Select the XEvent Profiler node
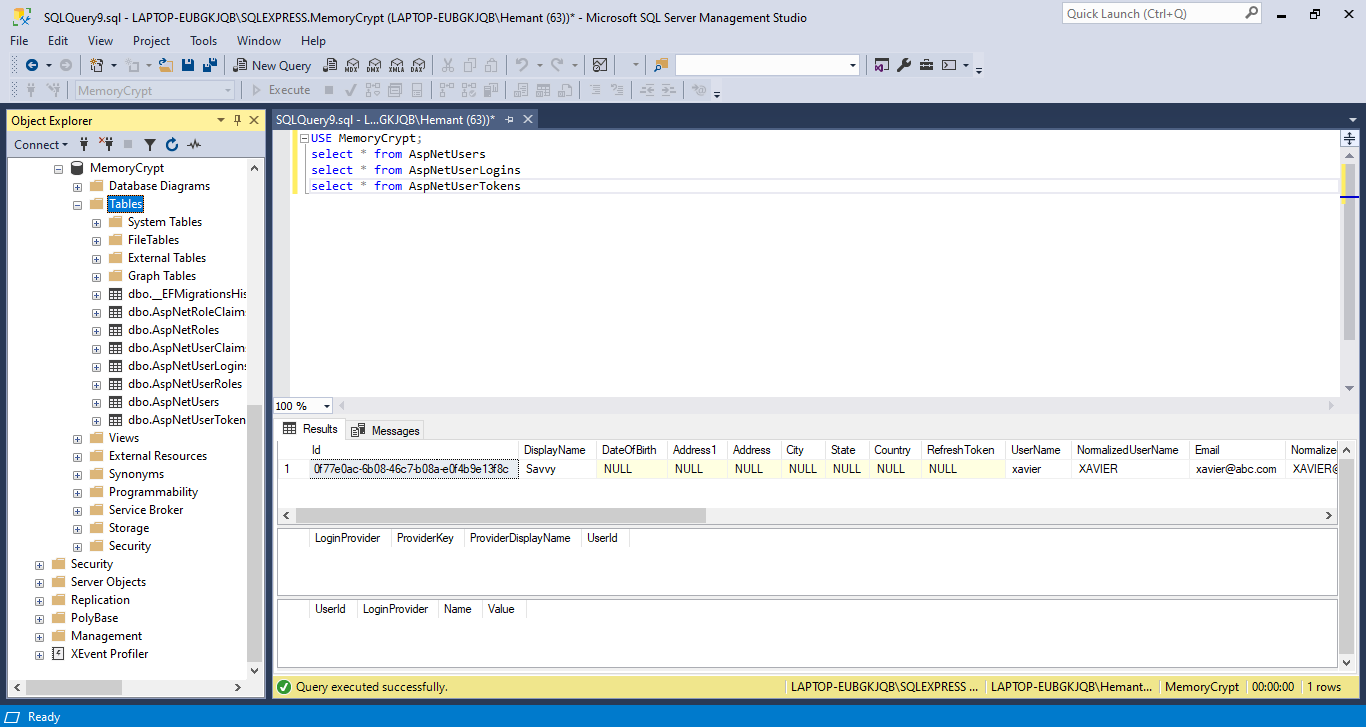The image size is (1366, 727). (109, 654)
